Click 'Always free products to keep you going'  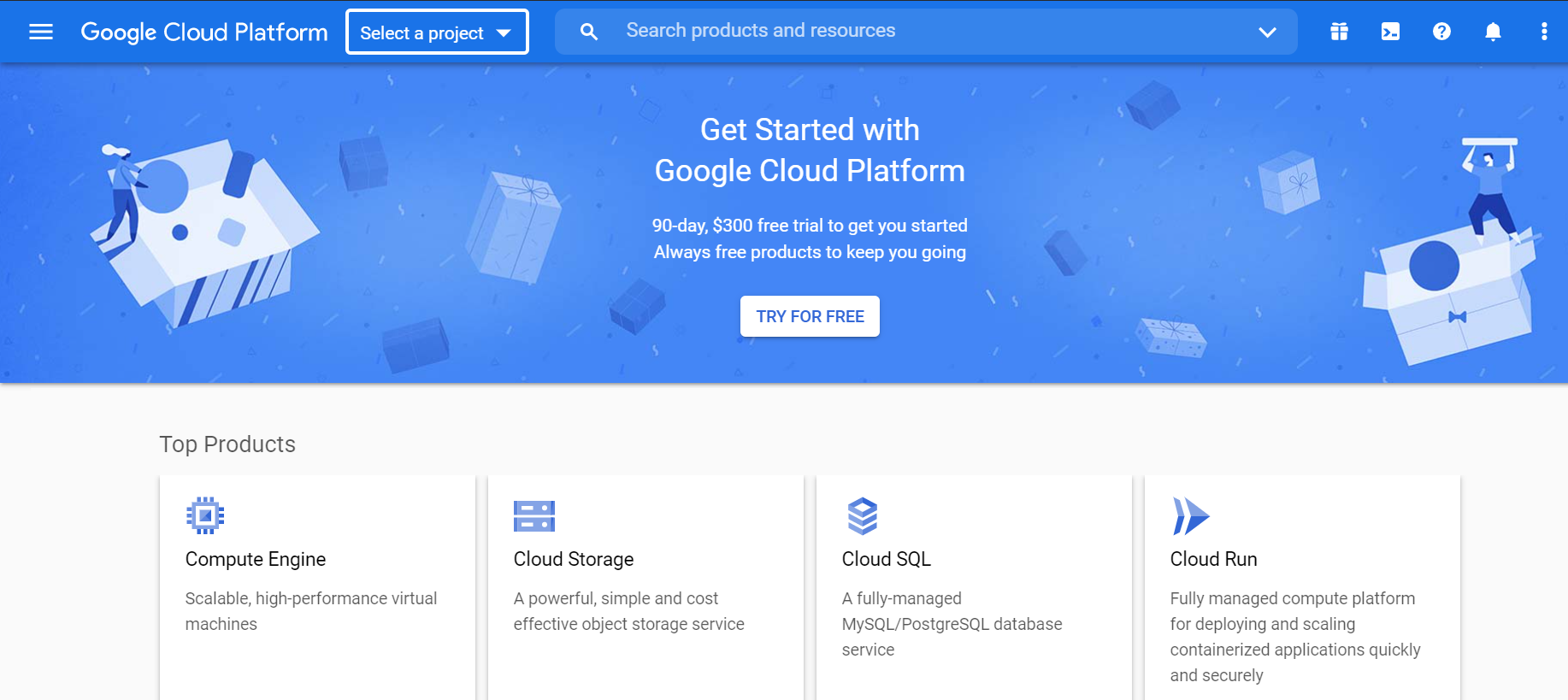(810, 252)
